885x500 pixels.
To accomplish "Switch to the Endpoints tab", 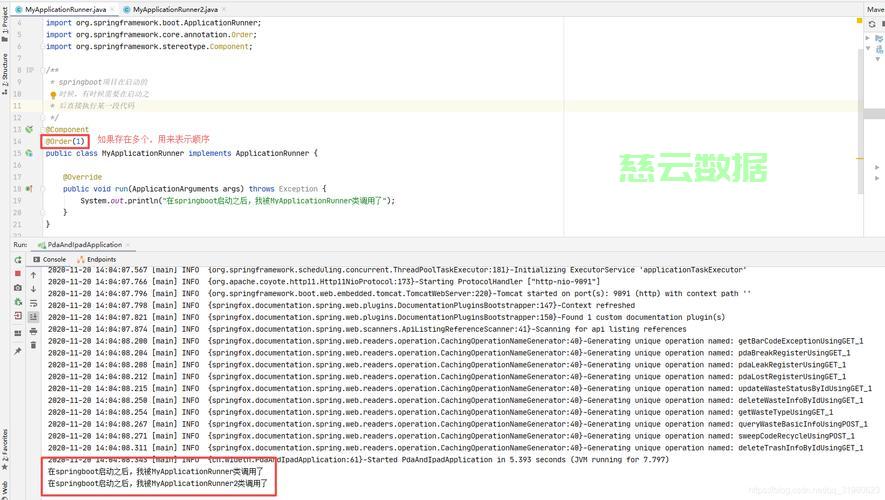I will pos(97,260).
